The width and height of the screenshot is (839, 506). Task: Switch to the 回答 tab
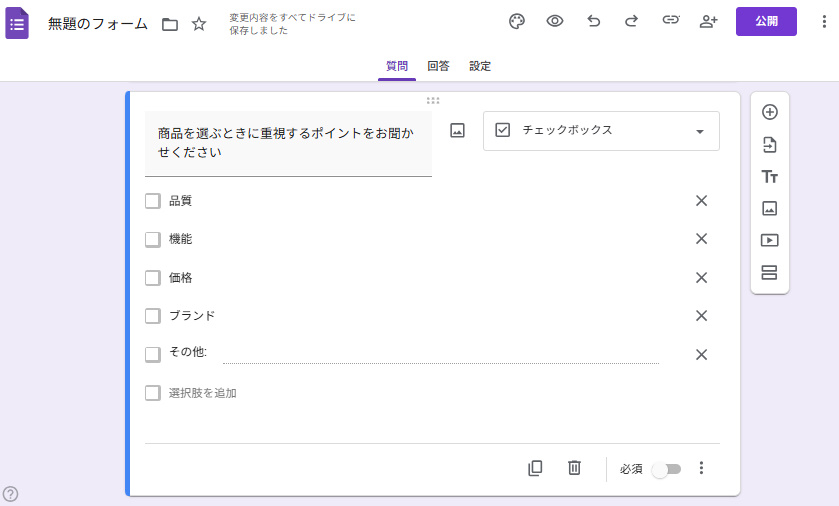click(x=438, y=66)
